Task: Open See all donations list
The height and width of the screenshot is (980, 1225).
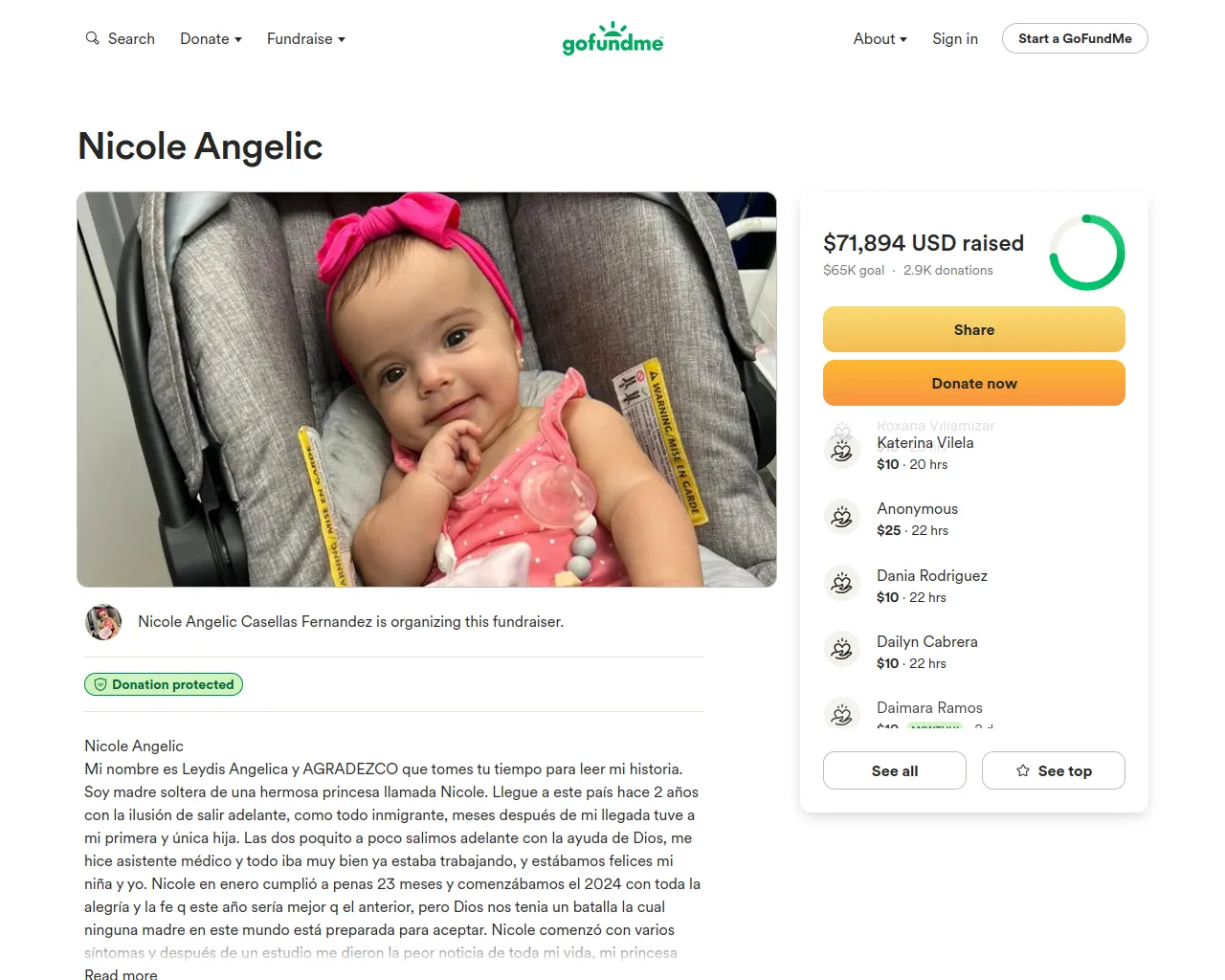Action: pos(895,770)
